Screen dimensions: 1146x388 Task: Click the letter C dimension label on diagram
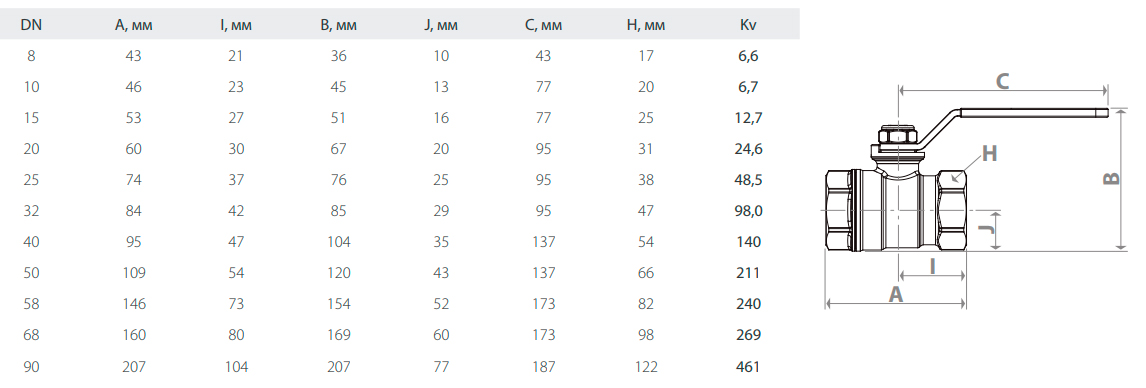pyautogui.click(x=1003, y=81)
